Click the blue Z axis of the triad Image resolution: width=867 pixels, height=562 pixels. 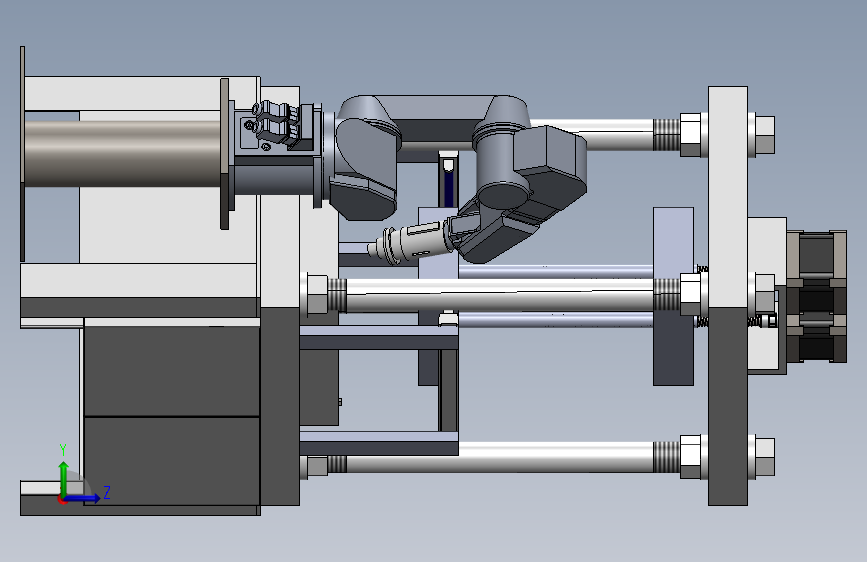pos(82,498)
